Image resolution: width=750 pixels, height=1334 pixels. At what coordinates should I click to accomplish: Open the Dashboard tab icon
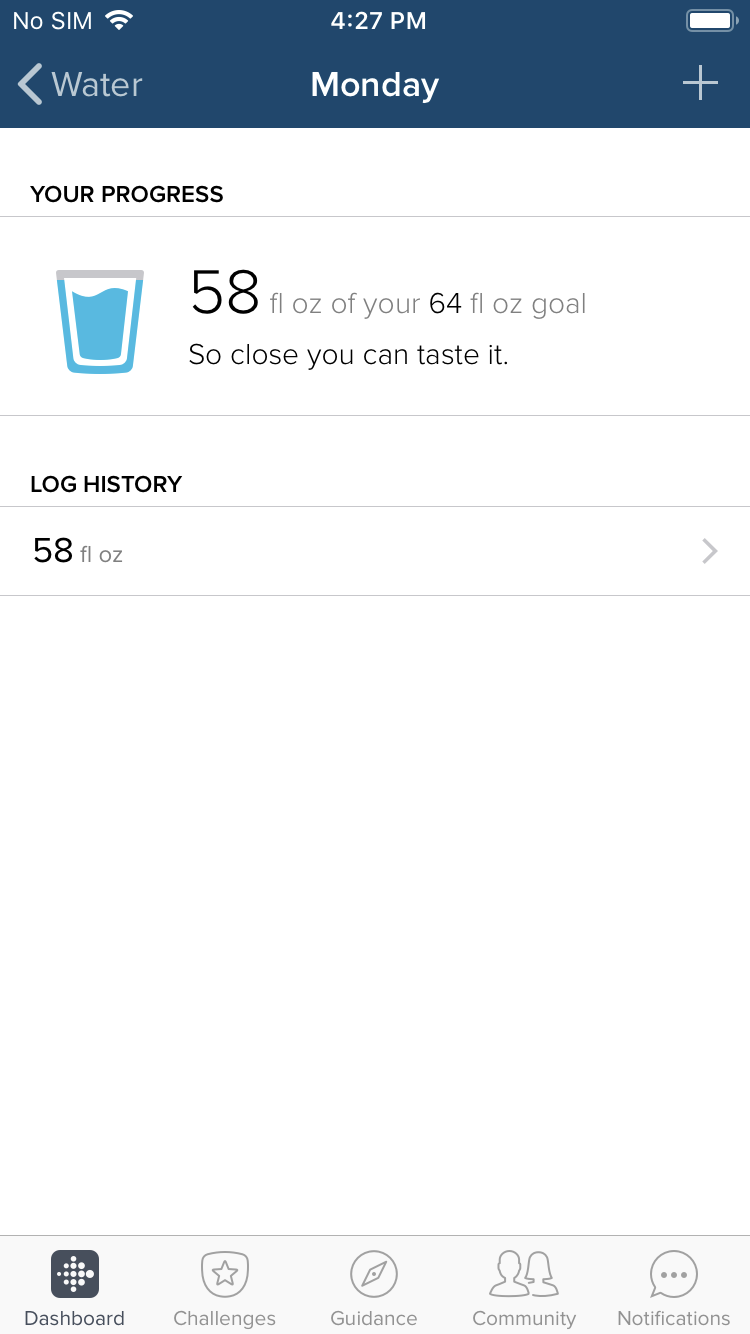pyautogui.click(x=75, y=1274)
